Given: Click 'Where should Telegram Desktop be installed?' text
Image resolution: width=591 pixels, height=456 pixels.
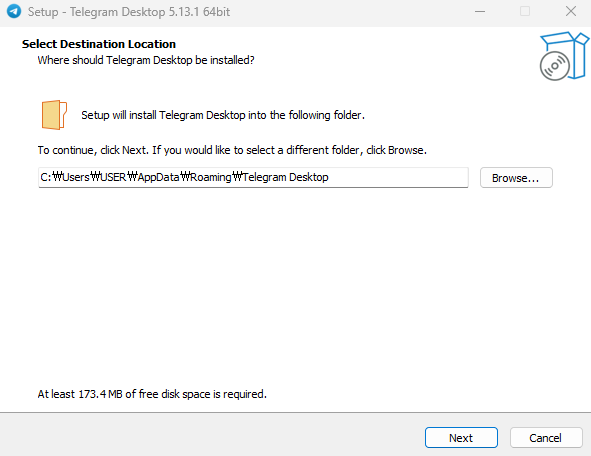Looking at the screenshot, I should [146, 60].
